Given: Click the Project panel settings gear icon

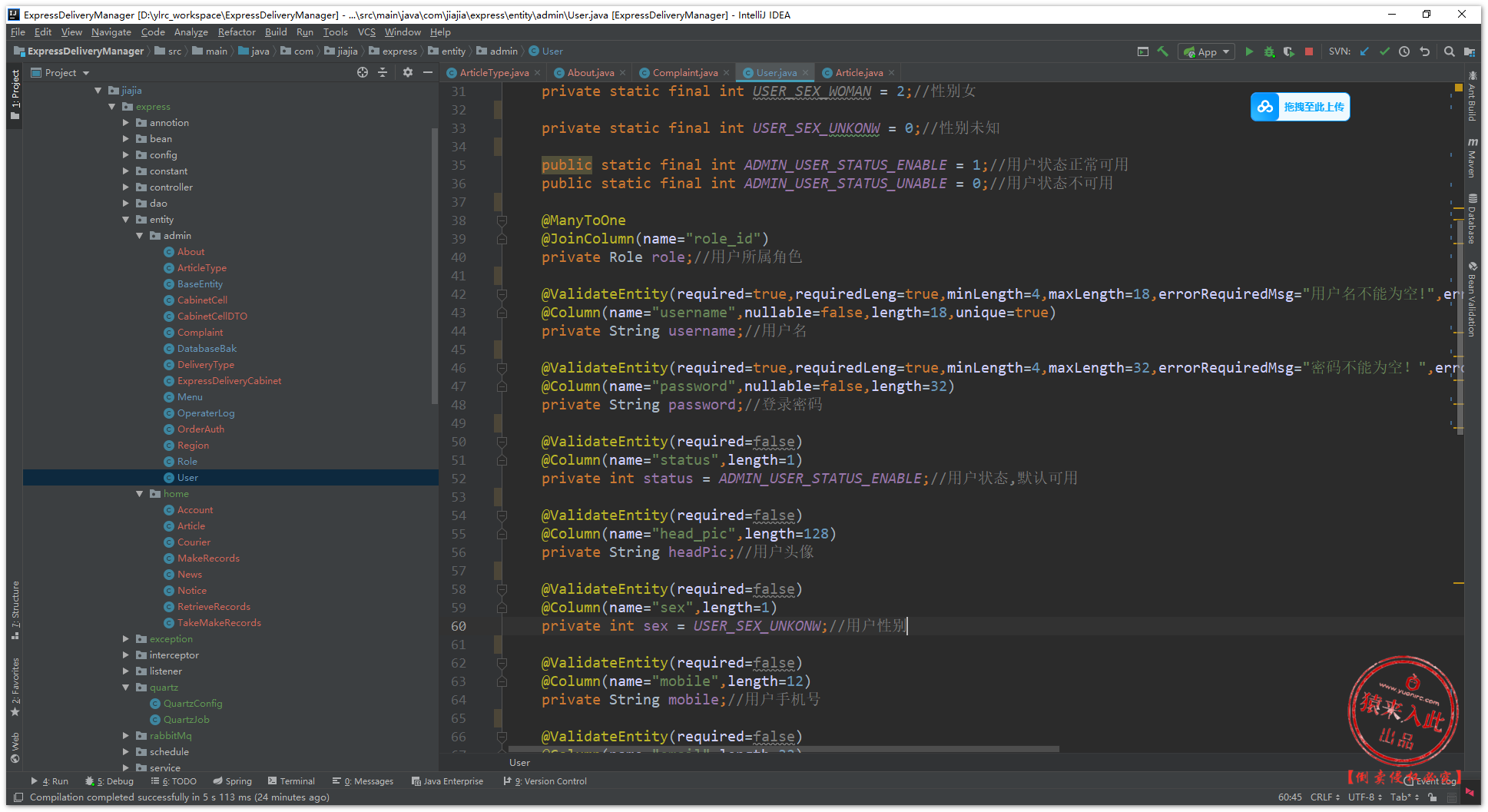Looking at the screenshot, I should point(408,72).
